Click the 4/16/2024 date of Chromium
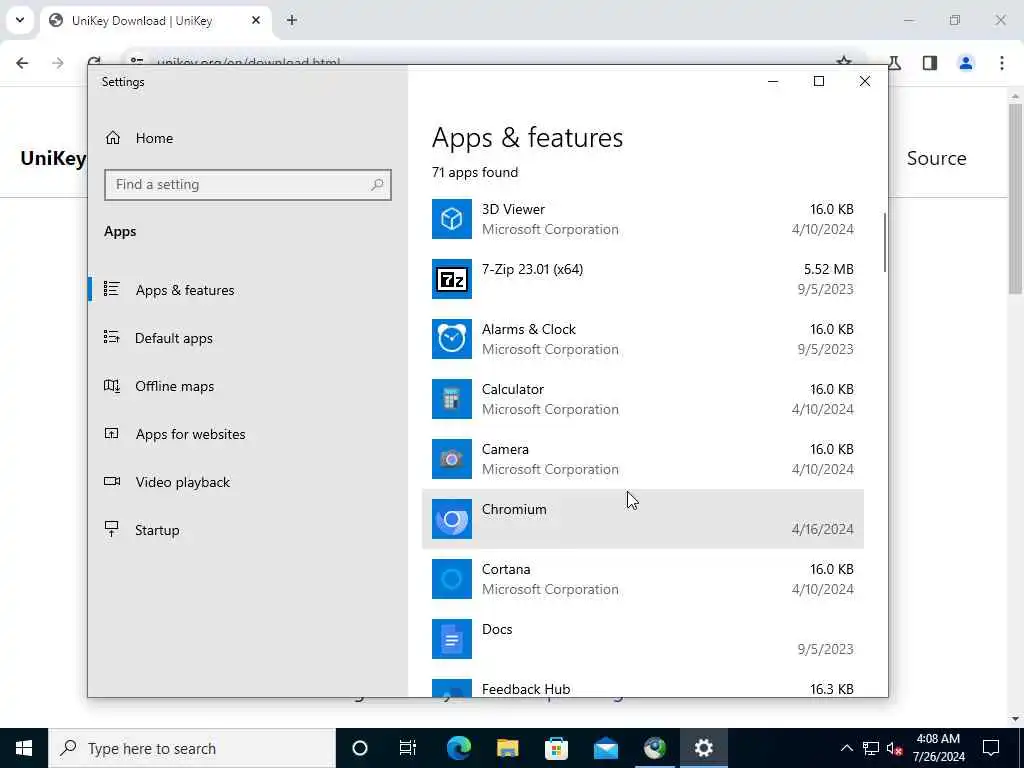Screen dimensions: 1024x768 pos(822,529)
